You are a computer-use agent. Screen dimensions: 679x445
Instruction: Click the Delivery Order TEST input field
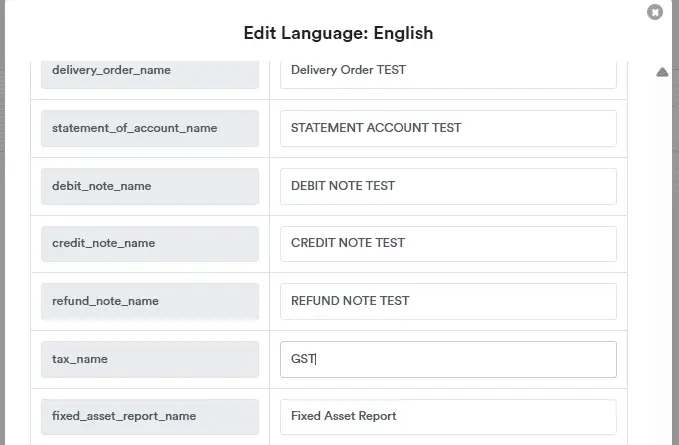(x=447, y=71)
